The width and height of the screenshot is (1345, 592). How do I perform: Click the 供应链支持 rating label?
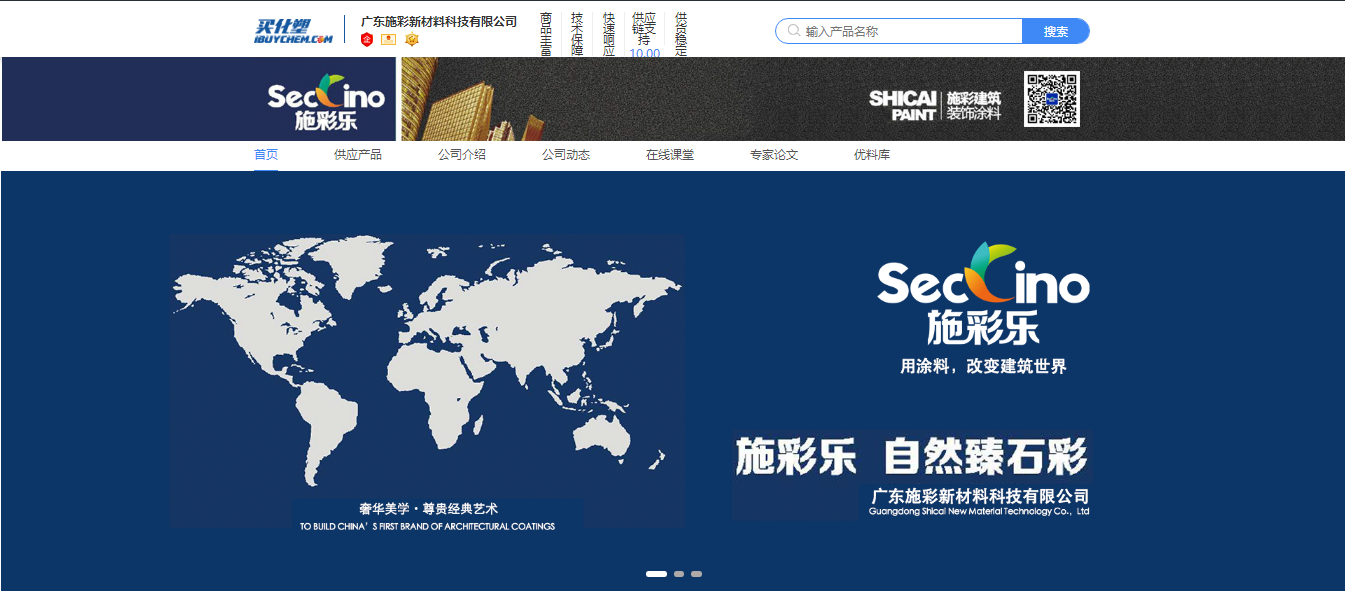click(644, 30)
